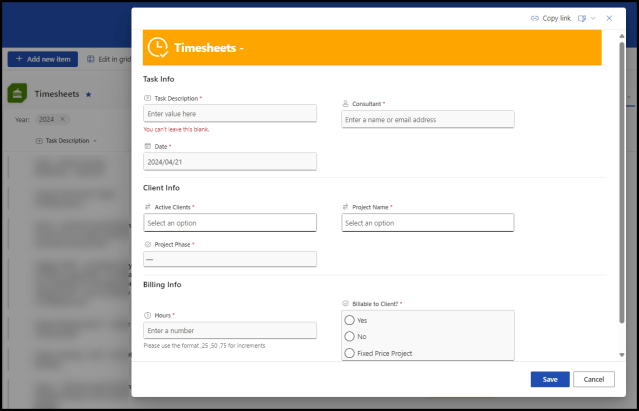This screenshot has height=411, width=639.
Task: Choose the Fixed Price Project option
Action: click(350, 353)
